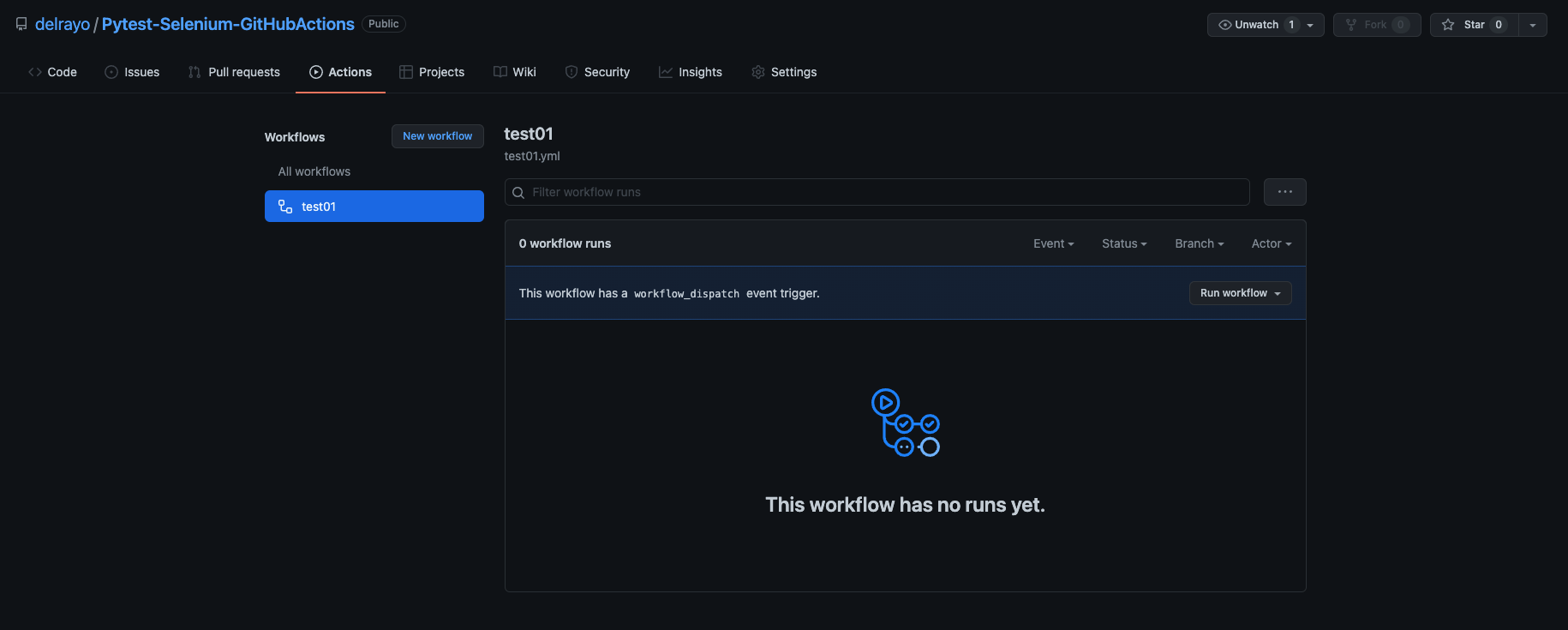This screenshot has width=1568, height=630.
Task: Select the test01 workflow in sidebar
Action: coord(374,207)
